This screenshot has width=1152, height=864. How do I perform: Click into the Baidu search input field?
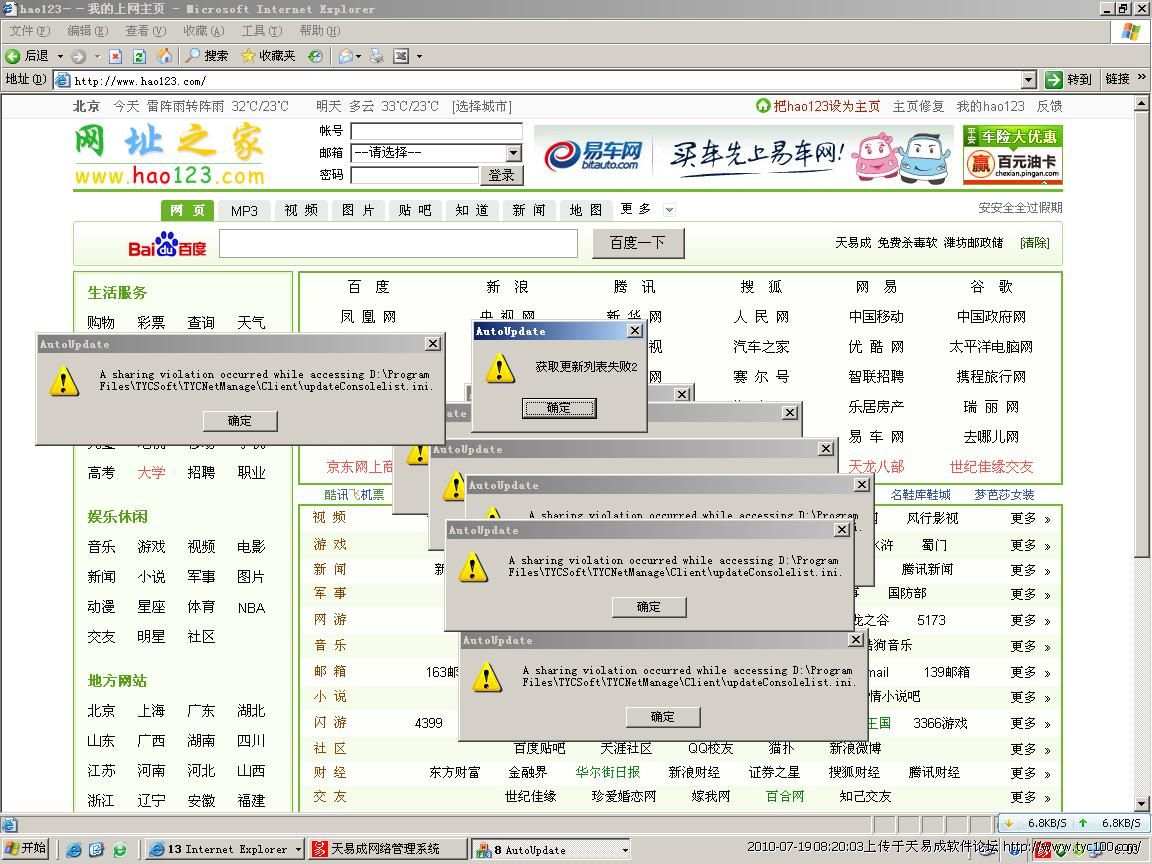(x=398, y=243)
